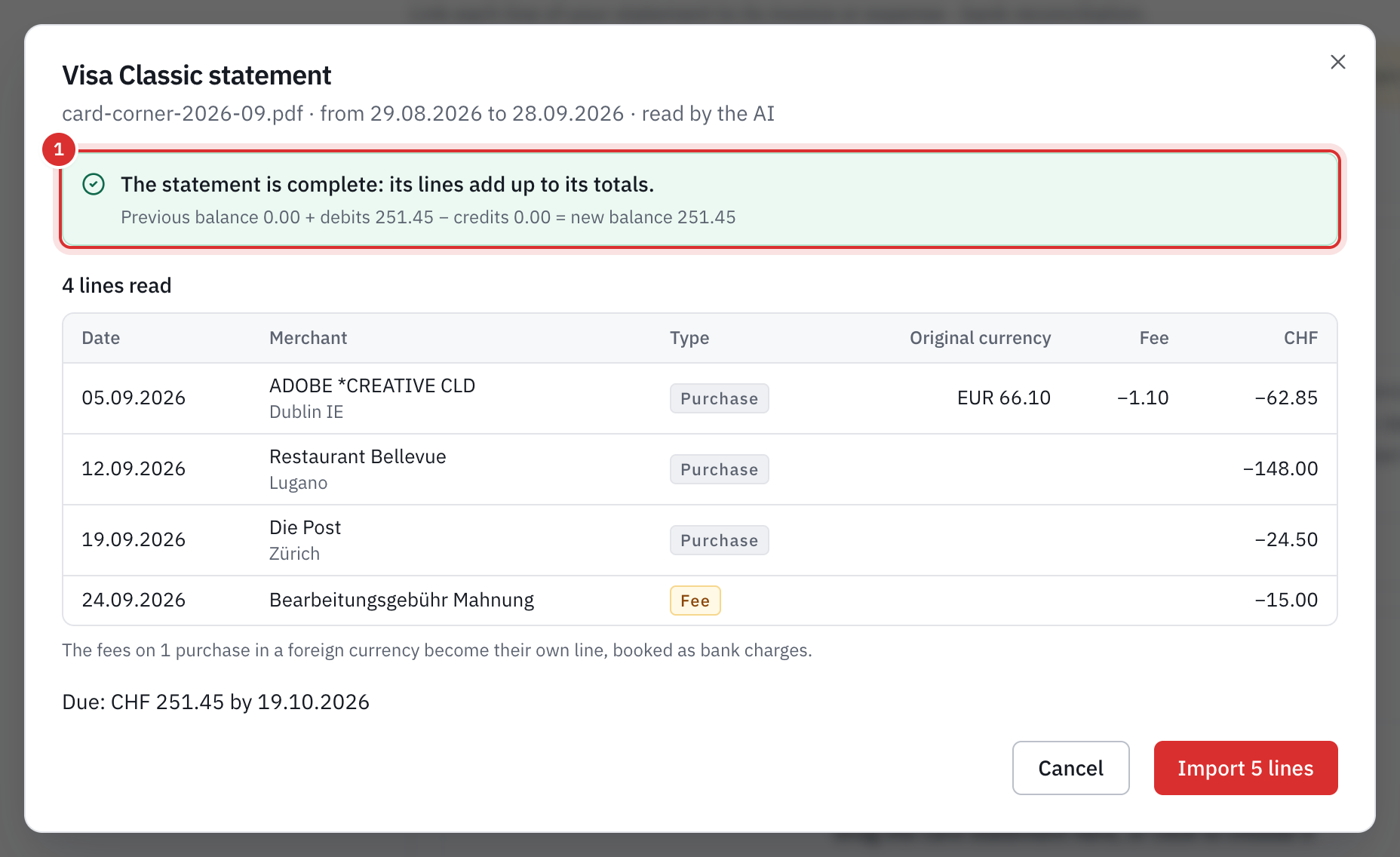Click the yellow Fee tag
Image resolution: width=1400 pixels, height=857 pixels.
click(695, 601)
